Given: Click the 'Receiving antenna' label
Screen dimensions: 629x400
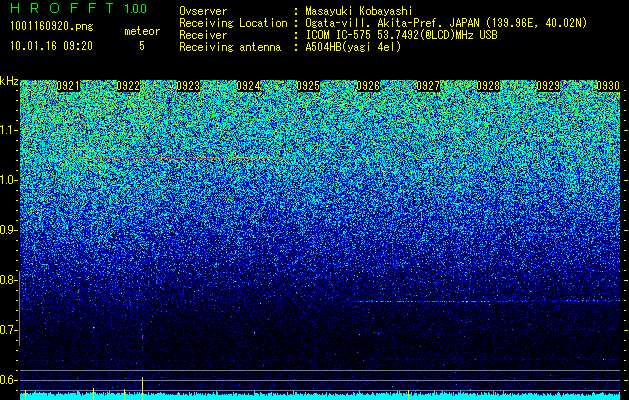Looking at the screenshot, I should pos(230,47).
